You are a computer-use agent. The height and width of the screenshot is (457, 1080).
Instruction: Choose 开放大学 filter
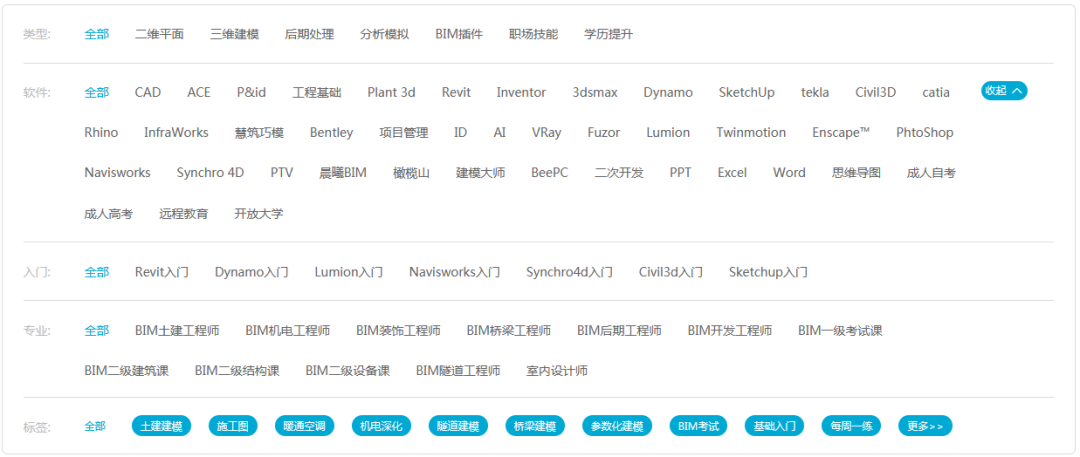(x=259, y=214)
